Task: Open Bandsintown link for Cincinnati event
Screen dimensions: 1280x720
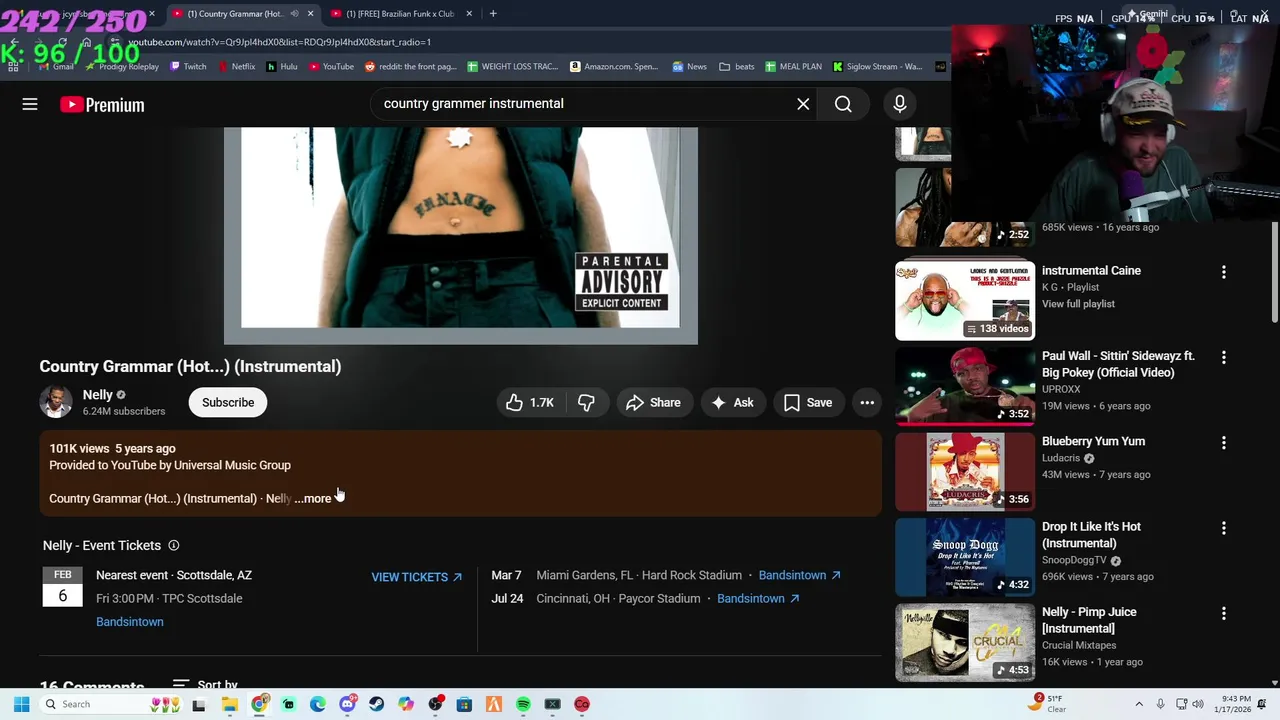Action: (x=758, y=598)
